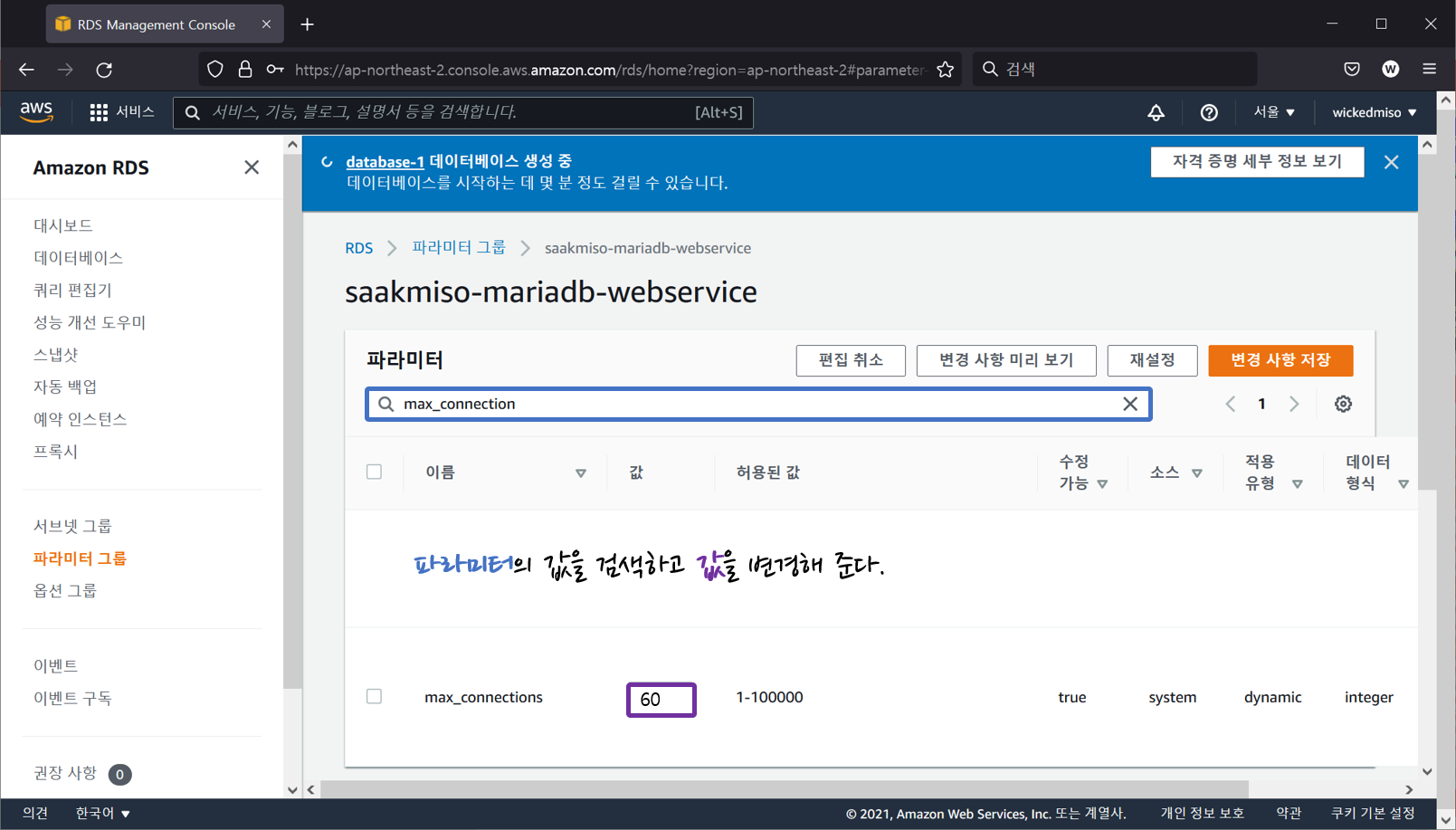Screen dimensions: 1456x830
Task: Sort by 소스 column arrow
Action: coord(1197,473)
